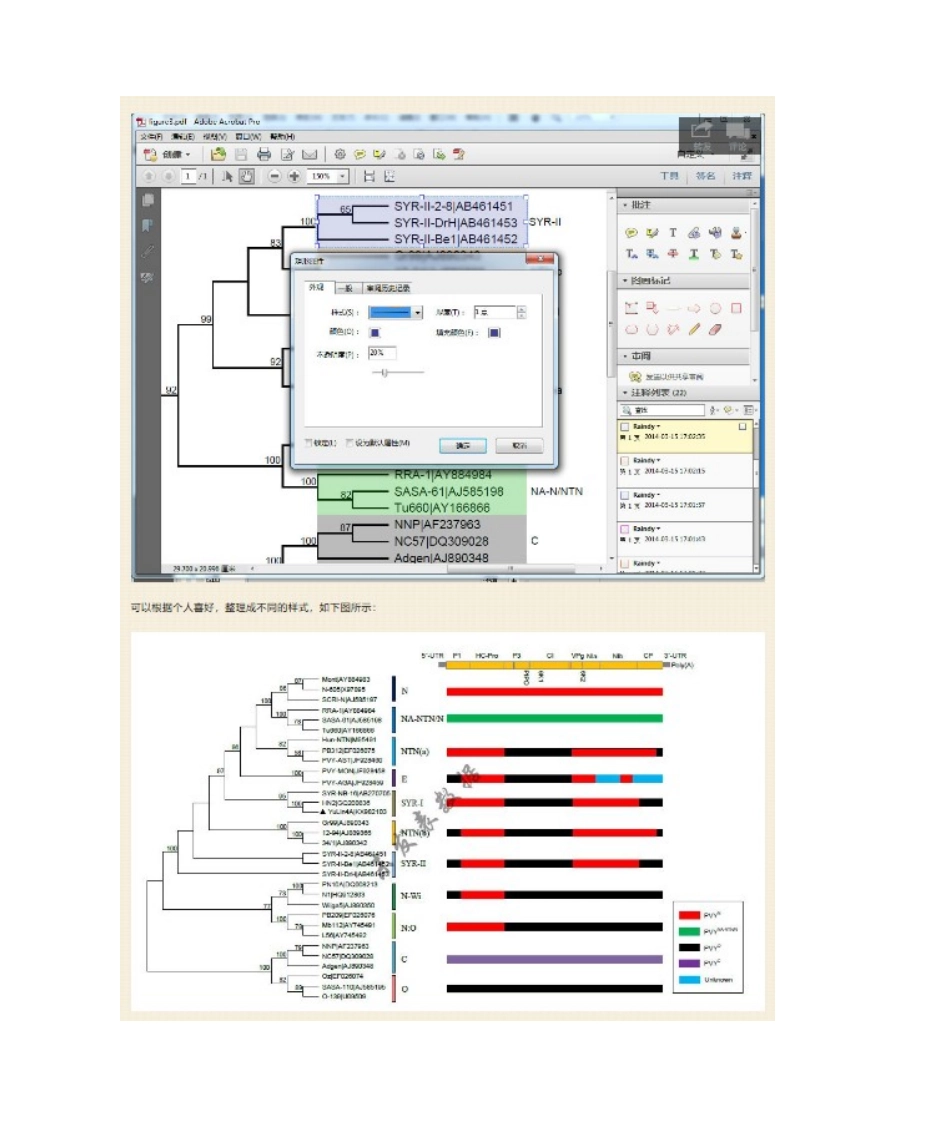Open page thumbnails panel in left sidebar
The height and width of the screenshot is (1129, 950).
(x=148, y=200)
